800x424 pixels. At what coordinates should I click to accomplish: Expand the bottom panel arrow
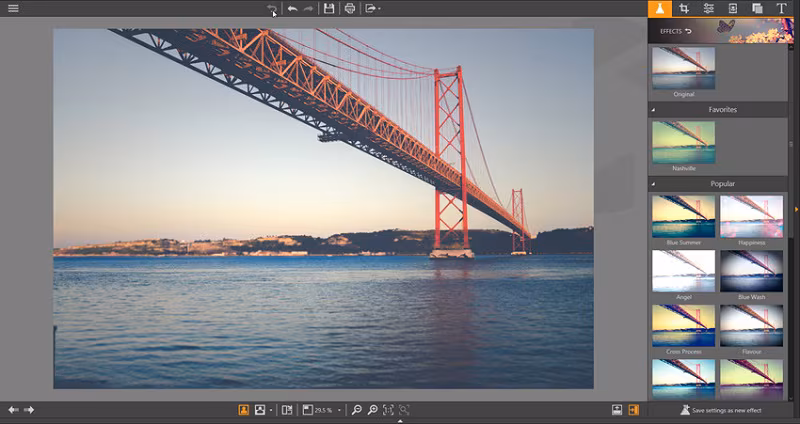(x=400, y=421)
